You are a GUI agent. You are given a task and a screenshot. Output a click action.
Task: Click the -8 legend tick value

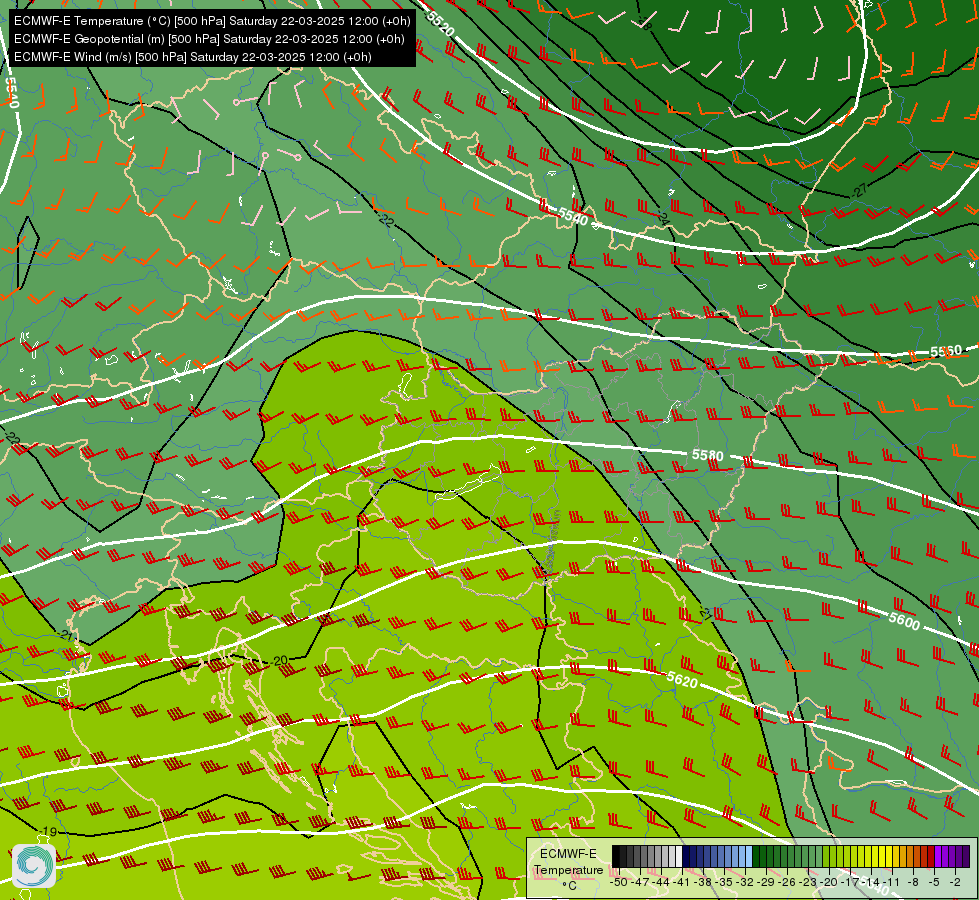click(913, 883)
